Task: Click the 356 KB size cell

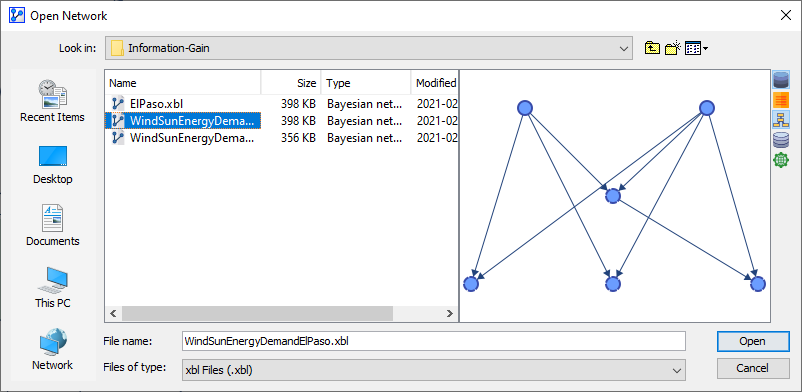Action: pyautogui.click(x=298, y=138)
